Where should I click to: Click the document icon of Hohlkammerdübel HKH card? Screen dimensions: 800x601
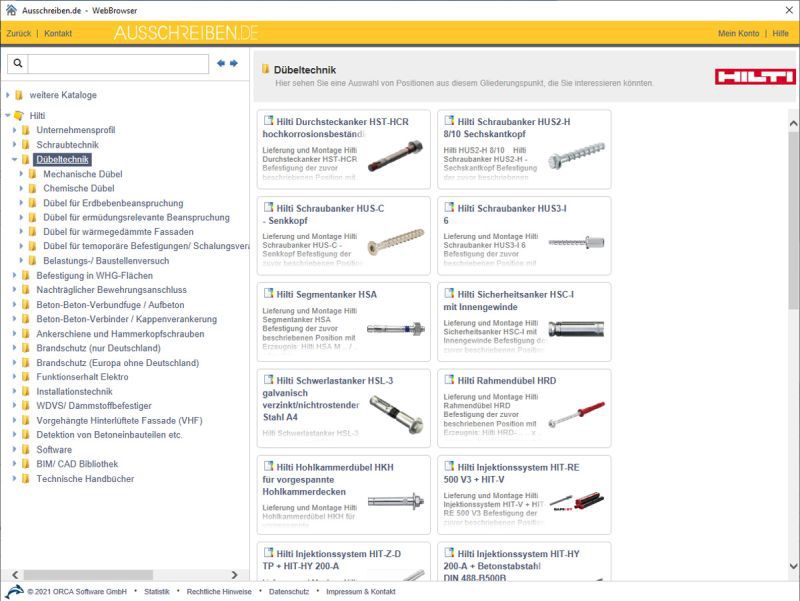(x=268, y=466)
